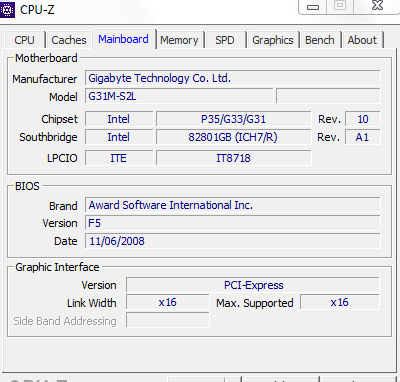This screenshot has height=382, width=400.
Task: Click the Link Width label
Action: click(x=92, y=303)
